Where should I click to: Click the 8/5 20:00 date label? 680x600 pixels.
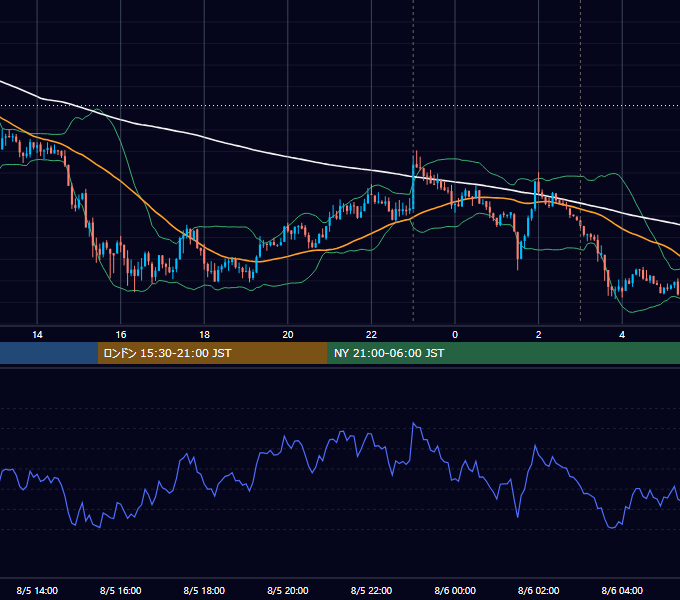click(288, 590)
